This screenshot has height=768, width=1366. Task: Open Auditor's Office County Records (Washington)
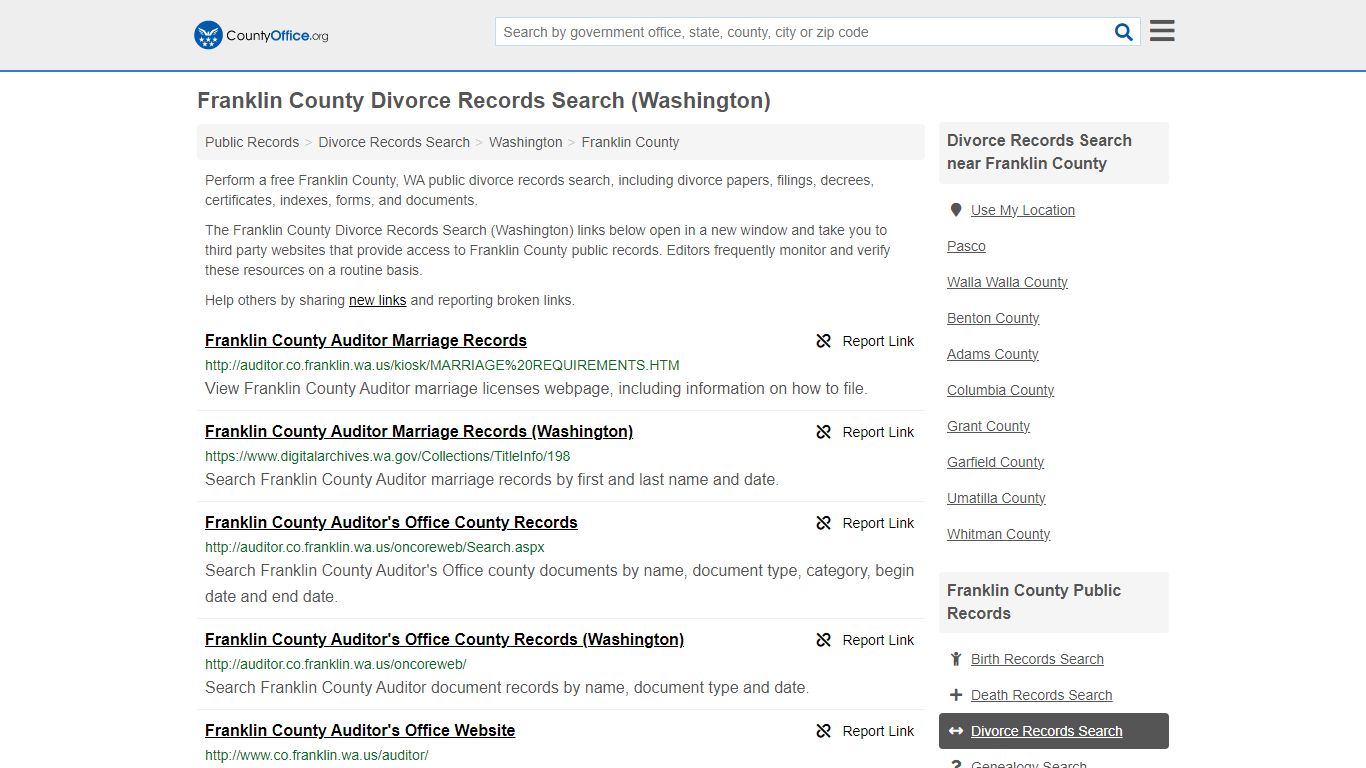(444, 639)
